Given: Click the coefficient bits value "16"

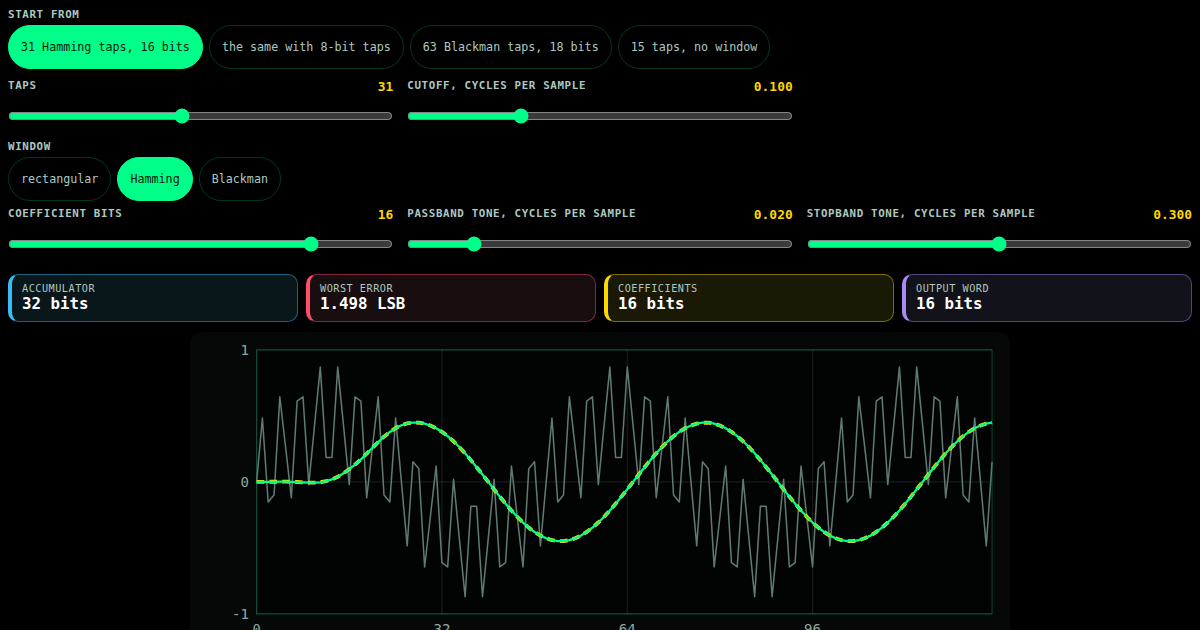Looking at the screenshot, I should coord(385,215).
